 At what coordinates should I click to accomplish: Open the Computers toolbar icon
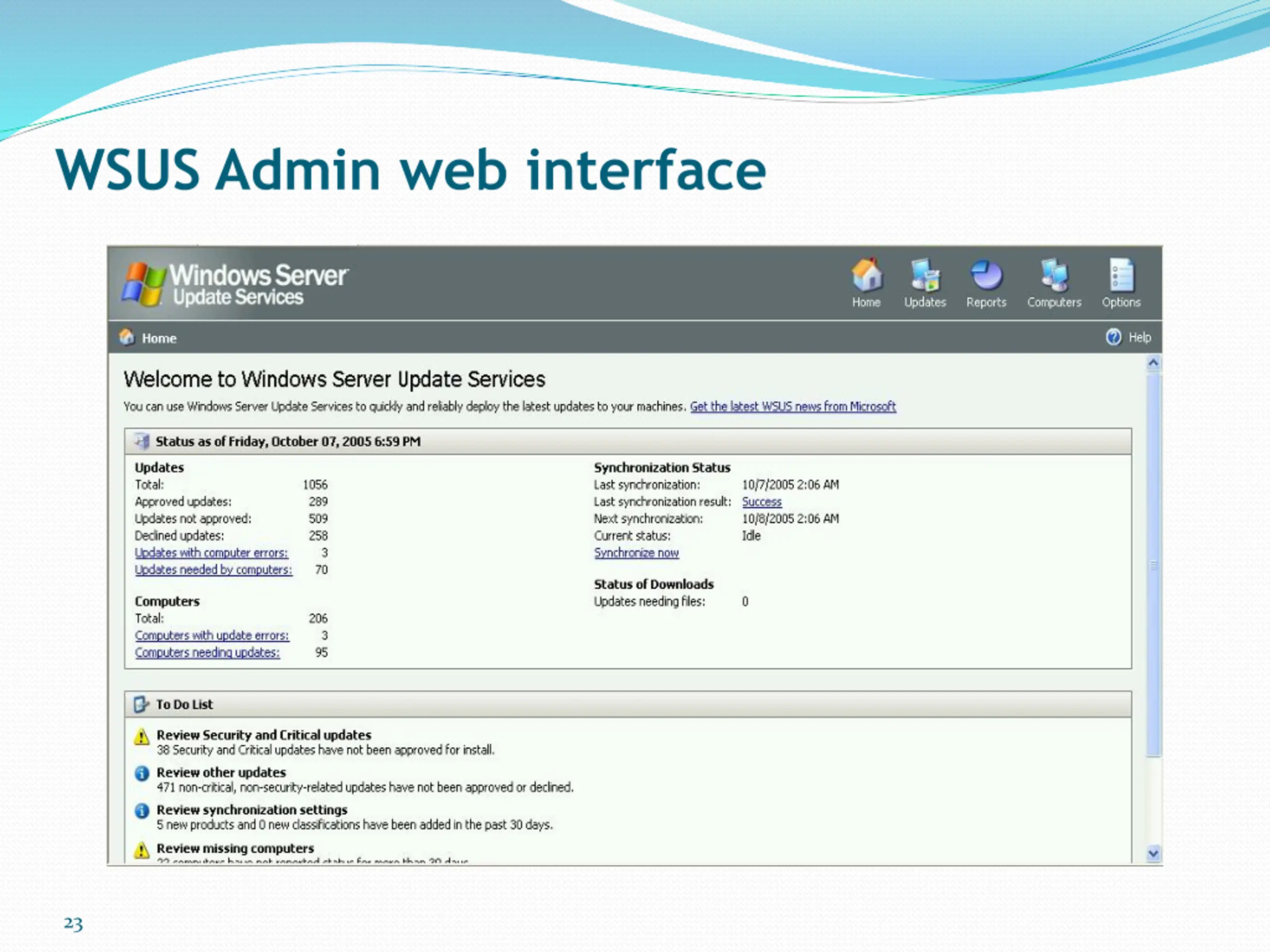tap(1054, 275)
